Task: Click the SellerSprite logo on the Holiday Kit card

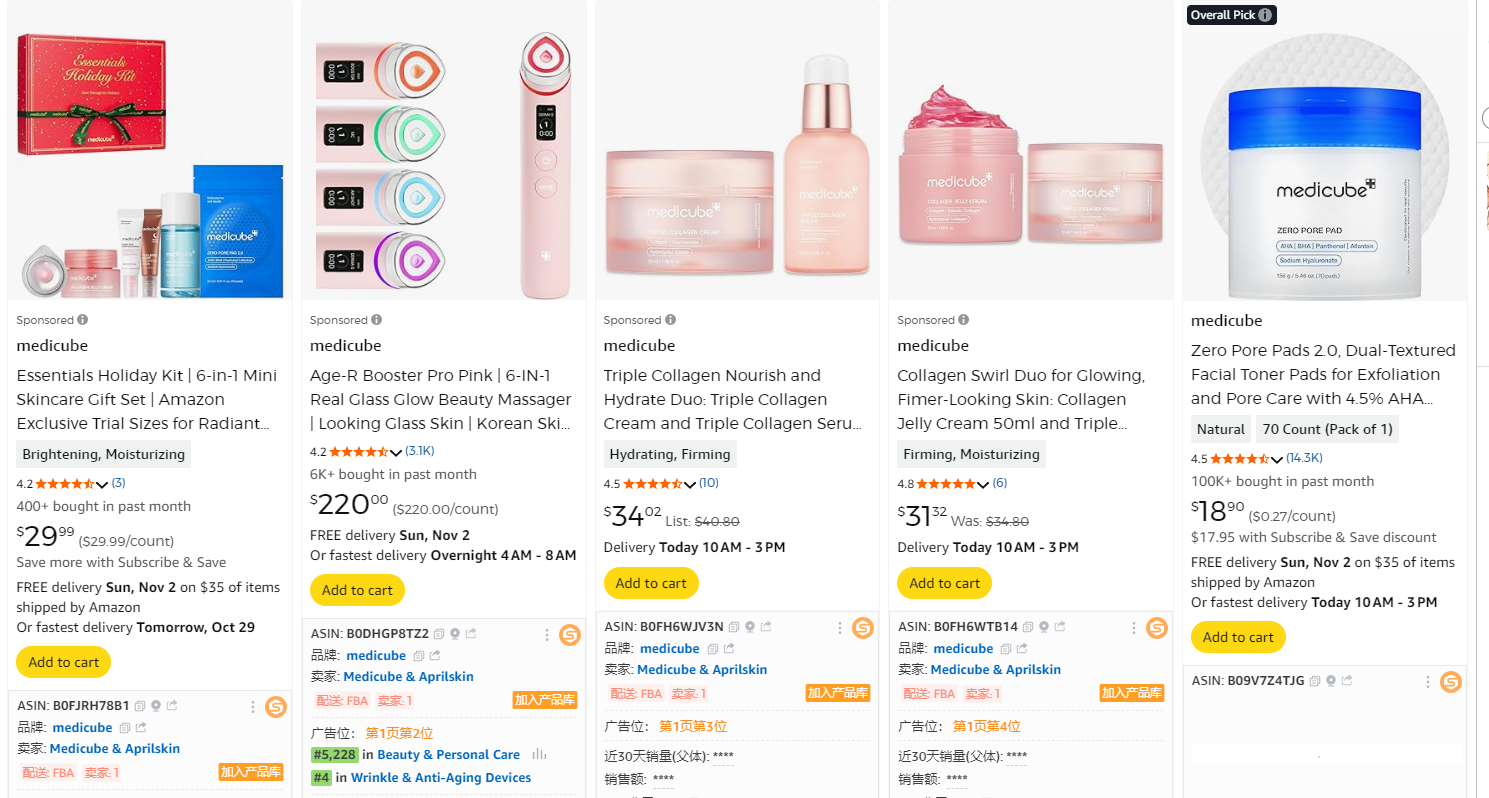Action: [276, 709]
